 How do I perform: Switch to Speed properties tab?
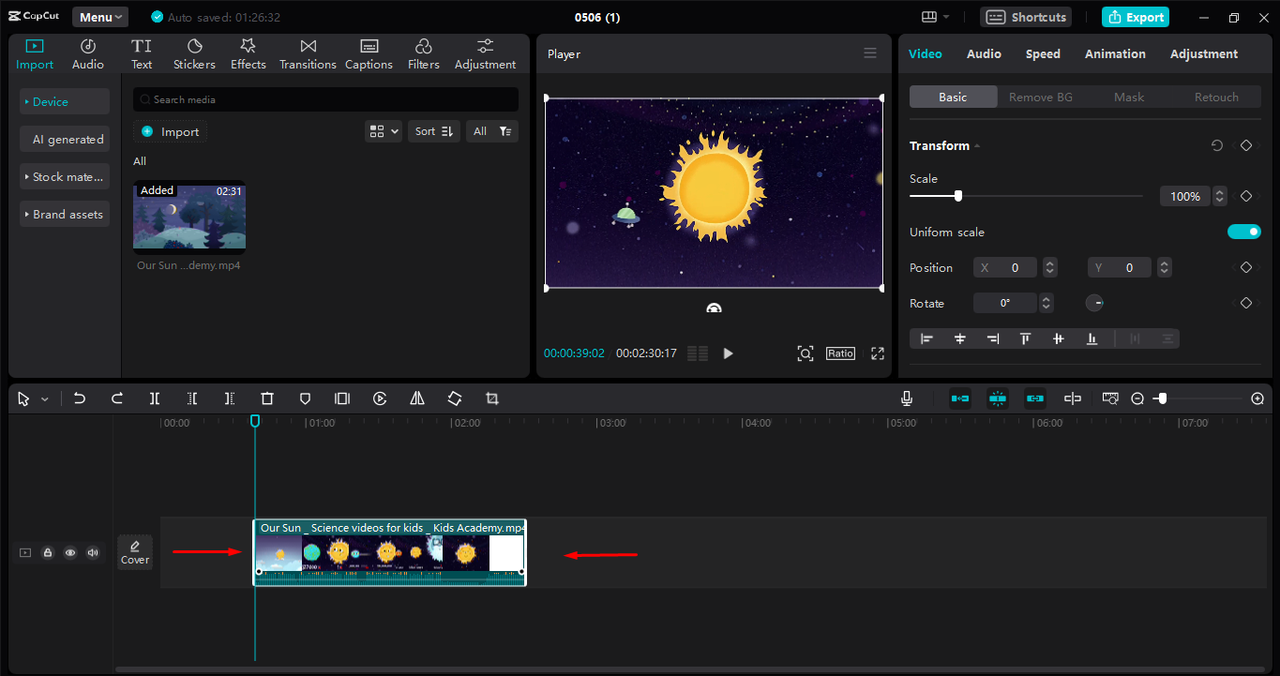pyautogui.click(x=1043, y=54)
